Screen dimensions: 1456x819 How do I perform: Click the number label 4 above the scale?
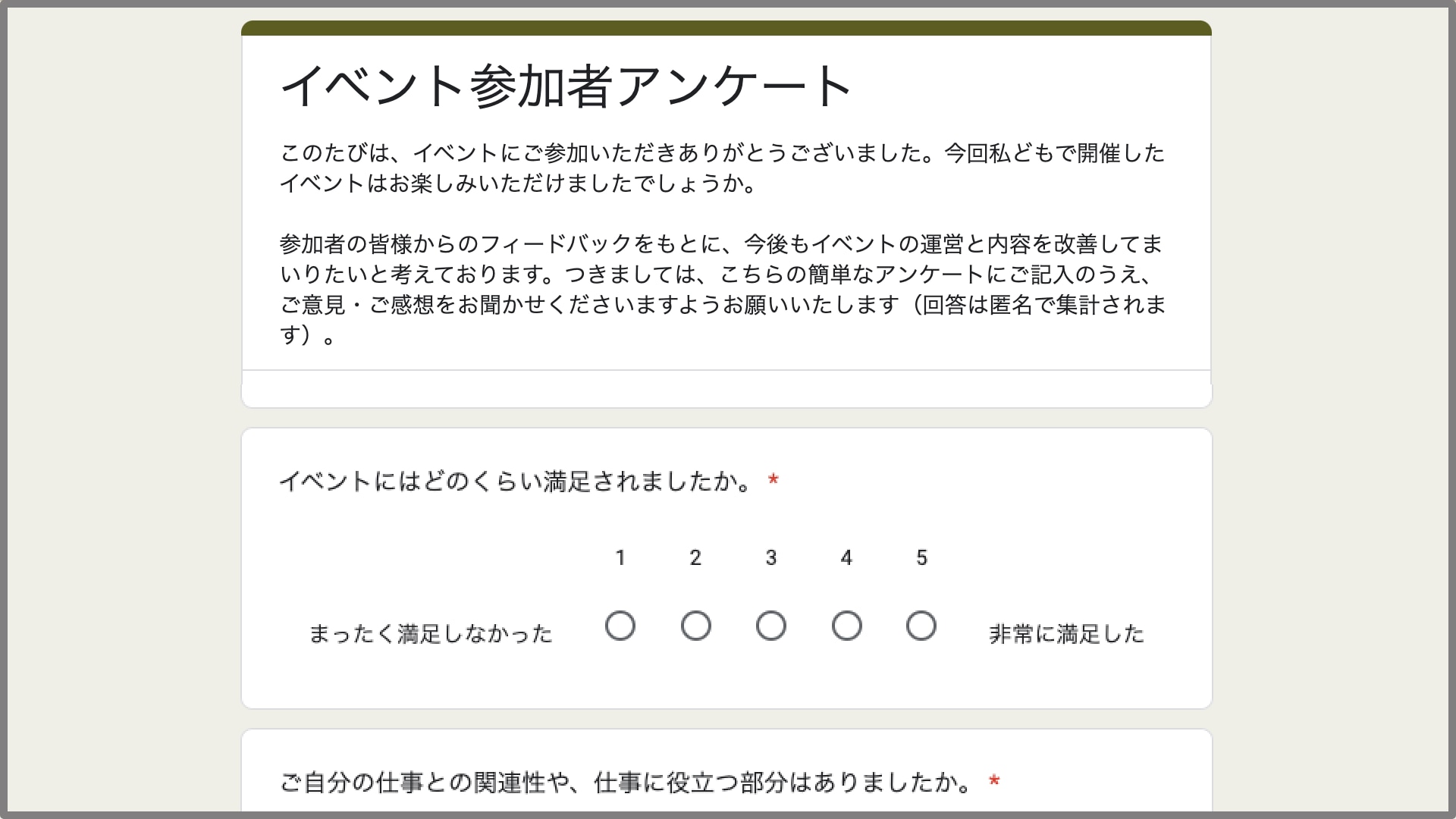(846, 558)
